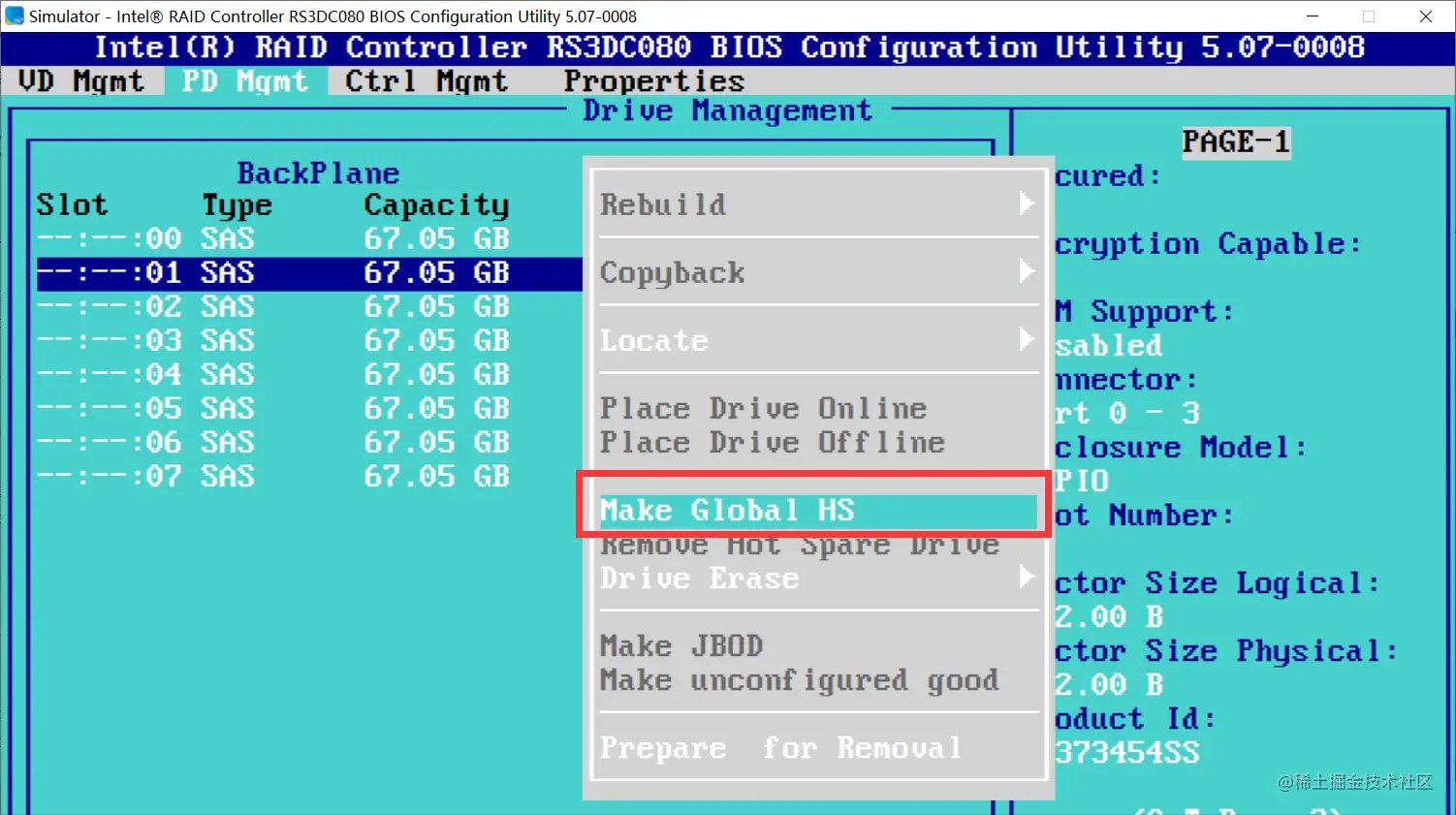Click the PAGE-1 indicator
Screen dimensions: 1456x815
click(1236, 142)
